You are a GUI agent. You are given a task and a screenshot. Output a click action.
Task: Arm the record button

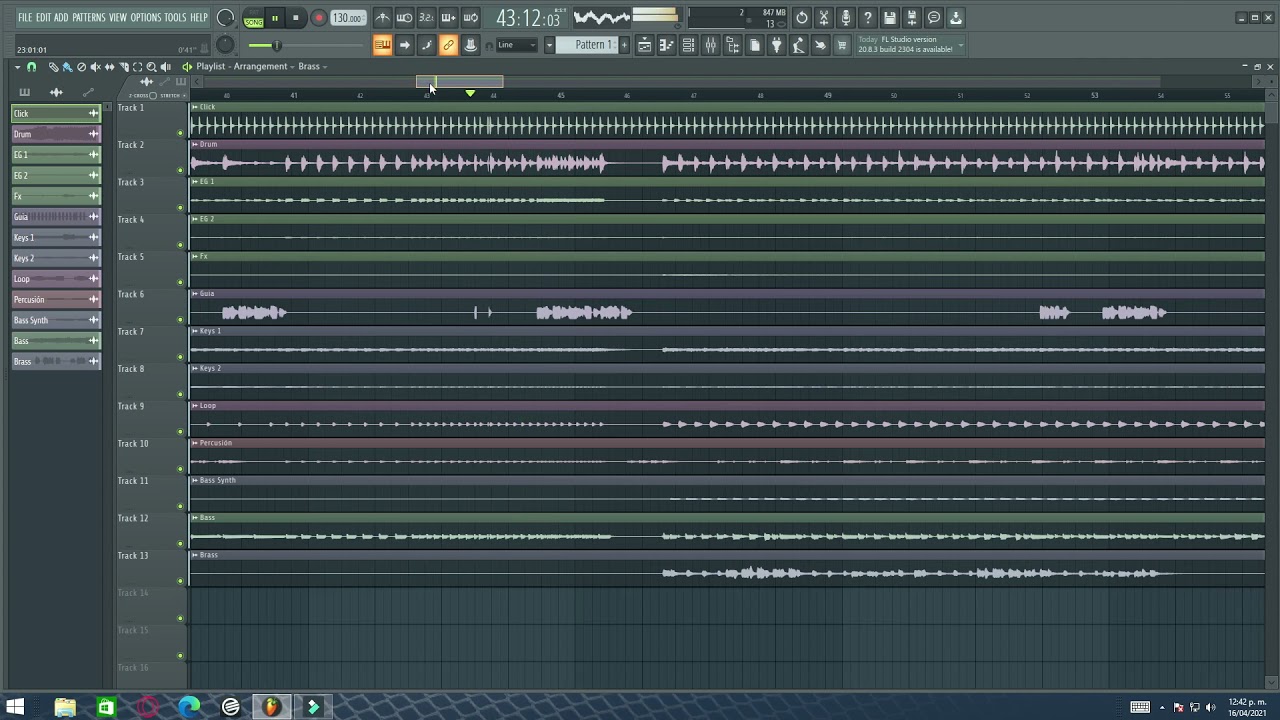click(318, 18)
